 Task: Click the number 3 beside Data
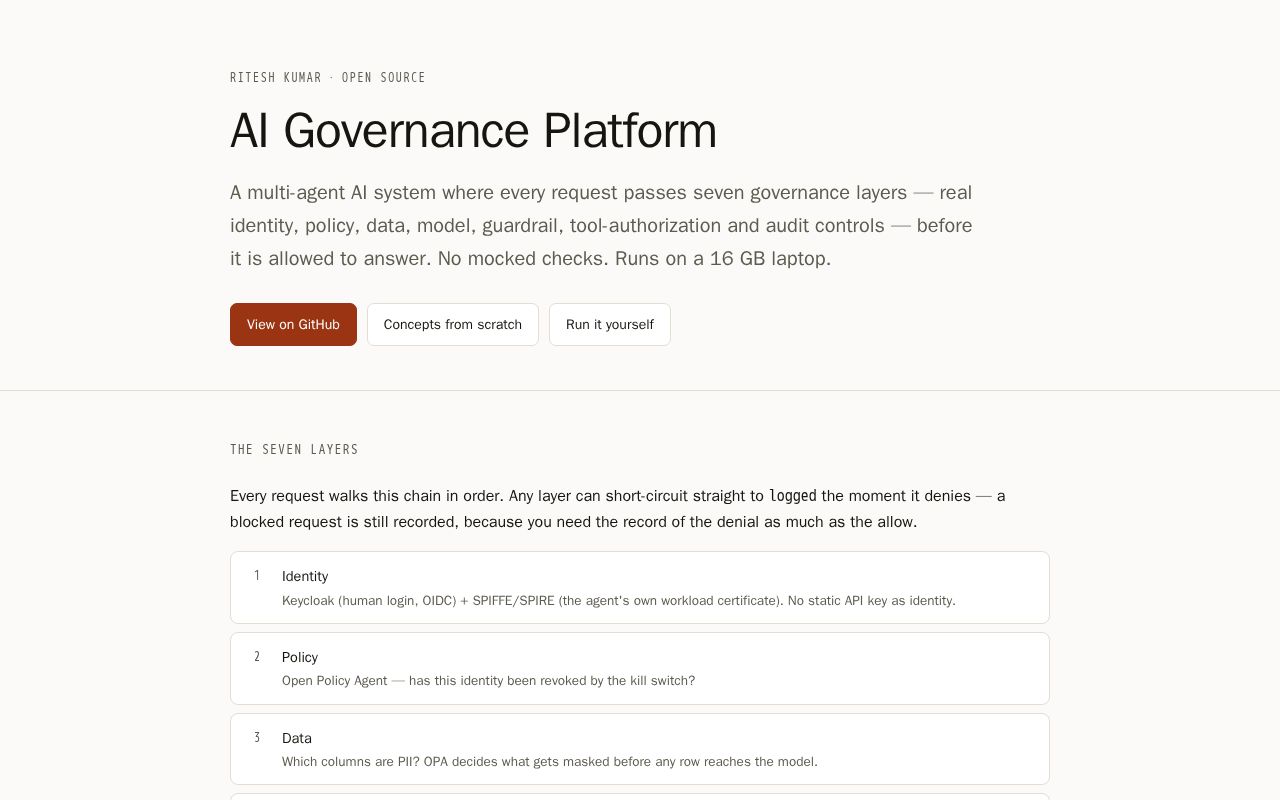(x=257, y=738)
